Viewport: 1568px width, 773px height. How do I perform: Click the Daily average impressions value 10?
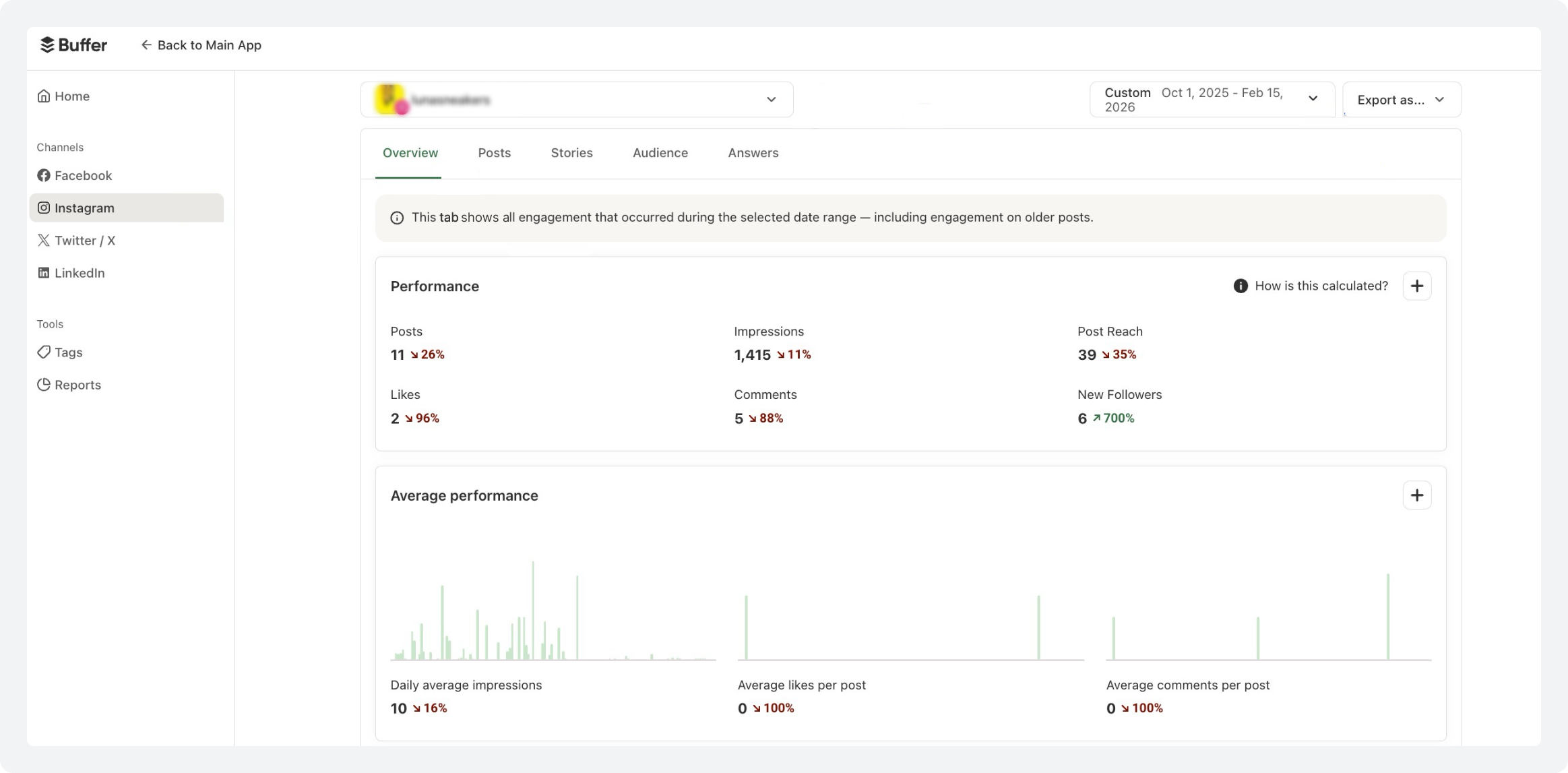[398, 708]
